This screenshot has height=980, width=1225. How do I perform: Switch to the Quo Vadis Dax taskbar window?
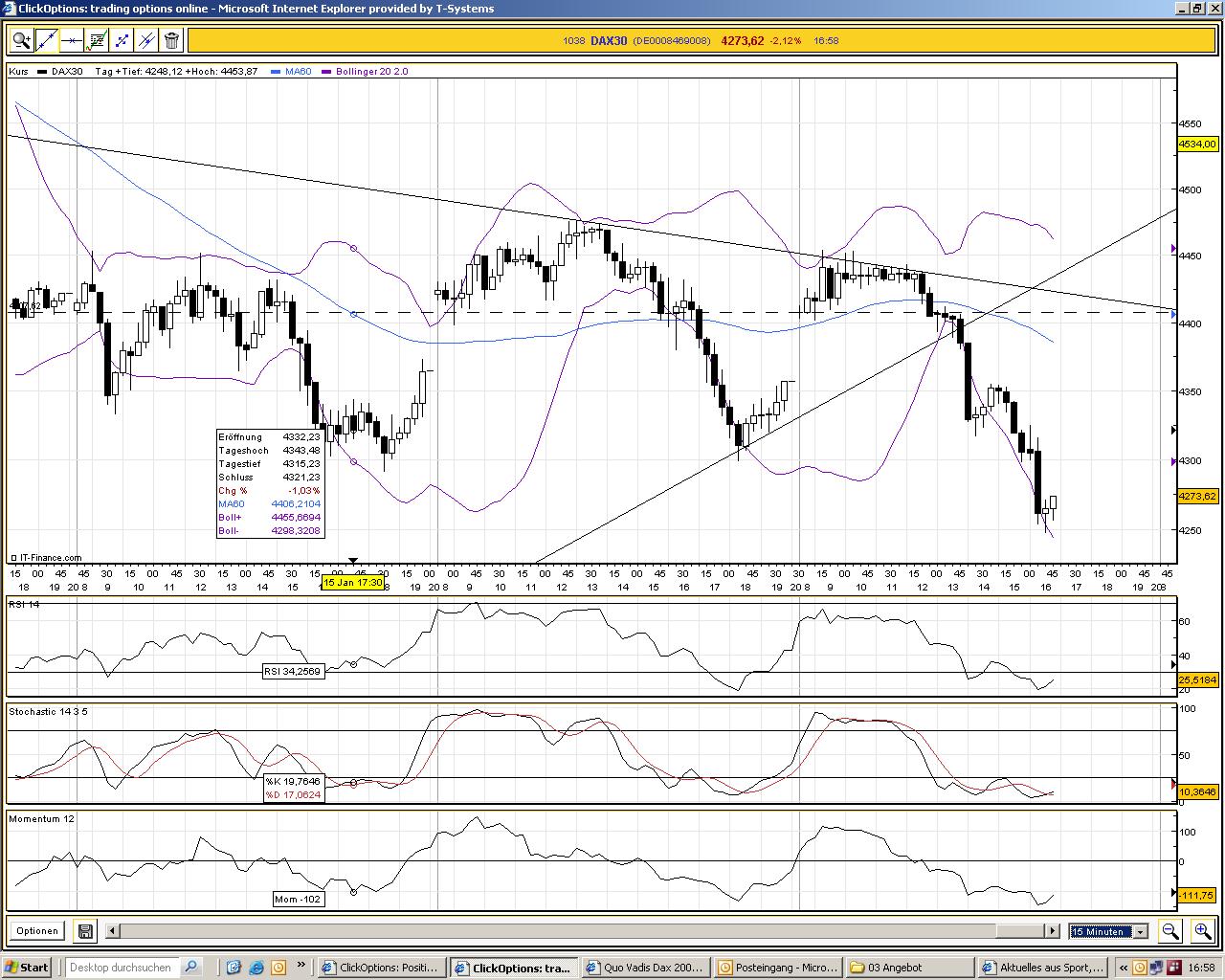tap(645, 968)
